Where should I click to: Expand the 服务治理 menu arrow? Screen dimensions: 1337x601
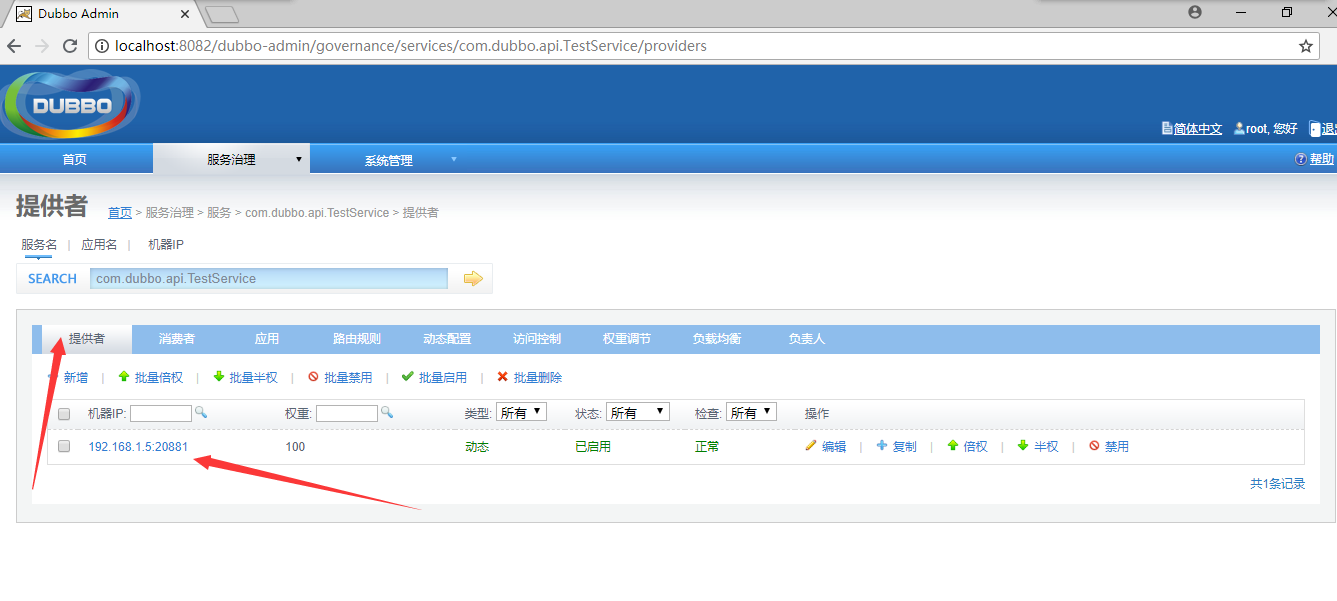(x=299, y=159)
